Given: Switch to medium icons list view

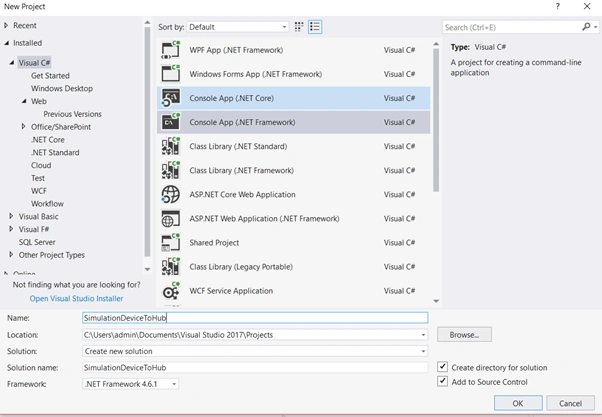Looking at the screenshot, I should (315, 27).
